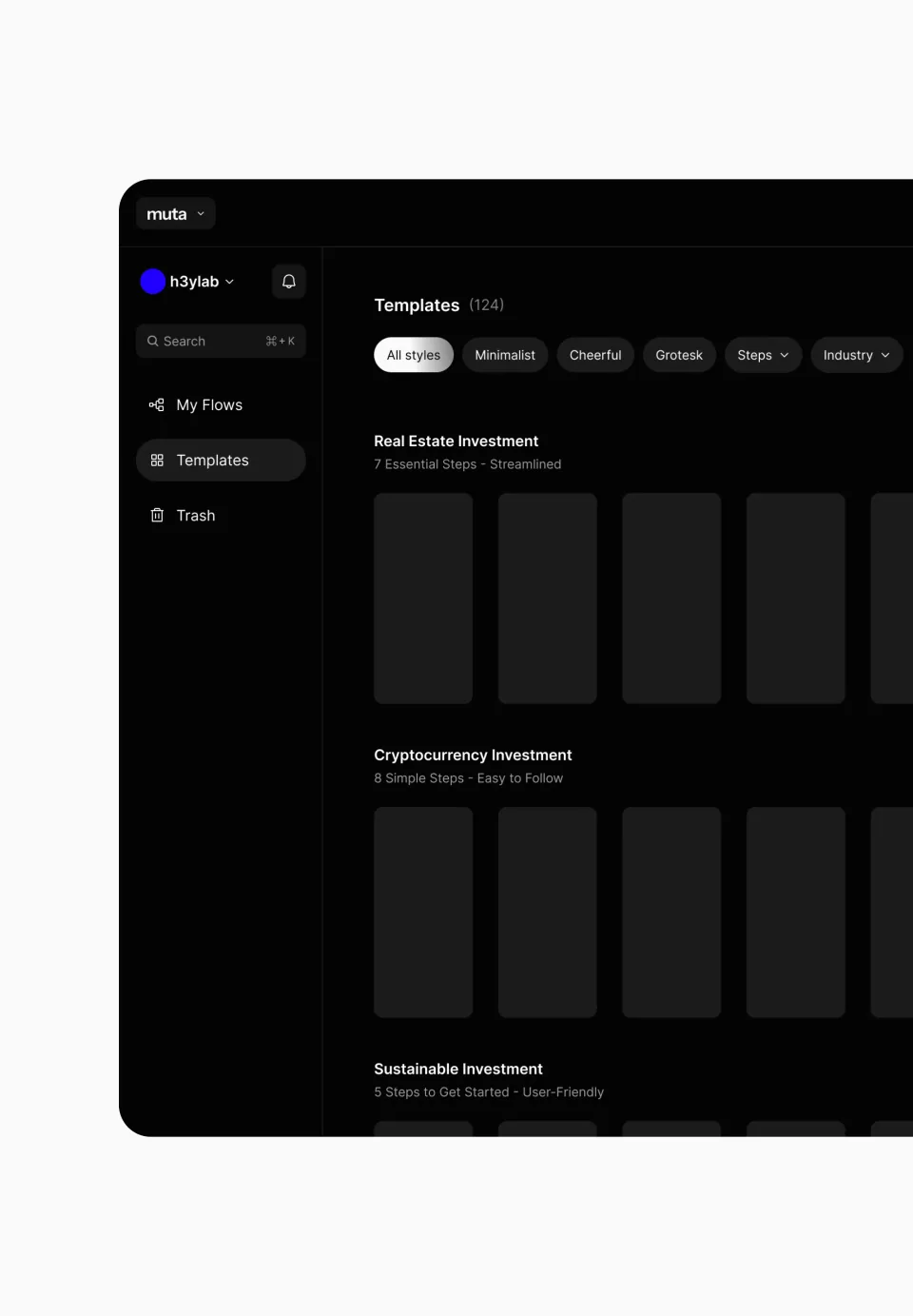Viewport: 913px width, 1316px height.
Task: Open second Cryptocurrency Investment thumbnail
Action: [x=548, y=912]
